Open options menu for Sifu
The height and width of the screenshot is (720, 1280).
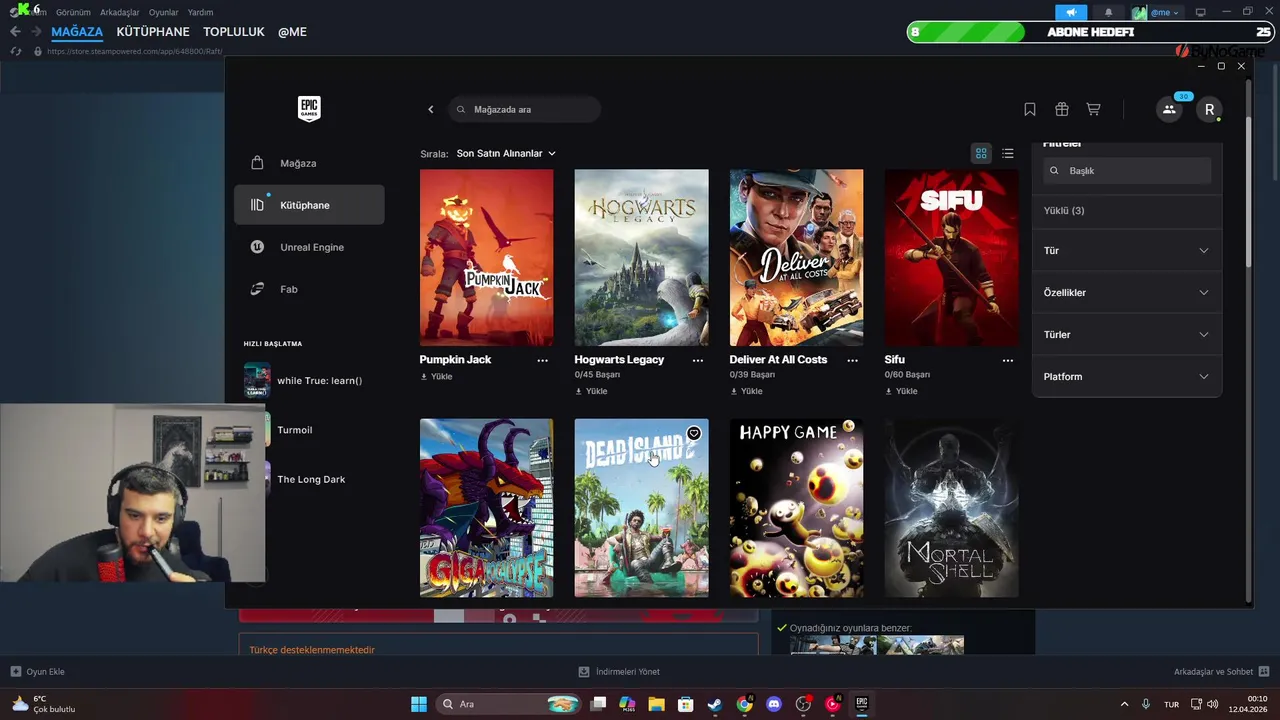point(1008,360)
